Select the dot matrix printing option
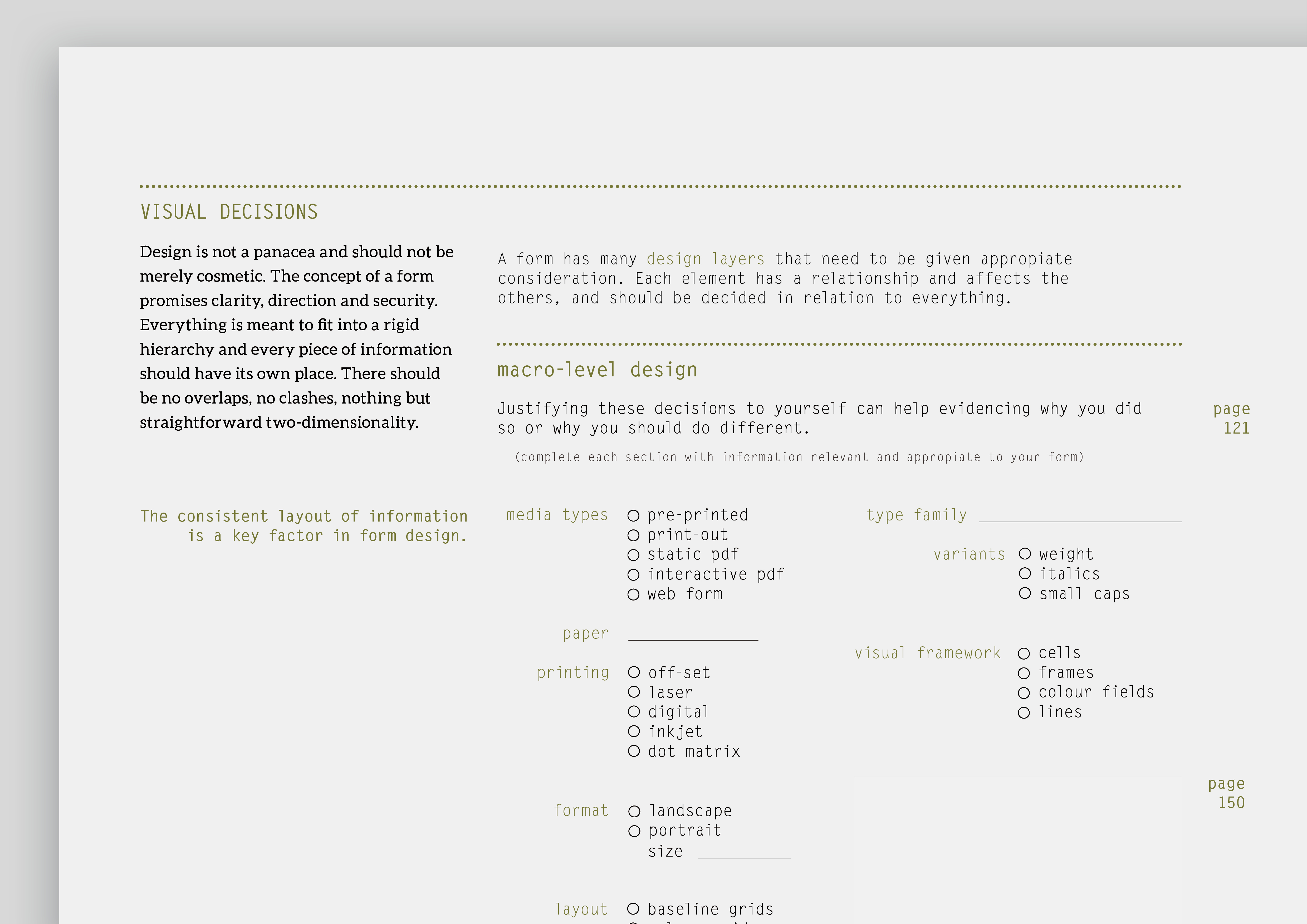 pyautogui.click(x=634, y=751)
